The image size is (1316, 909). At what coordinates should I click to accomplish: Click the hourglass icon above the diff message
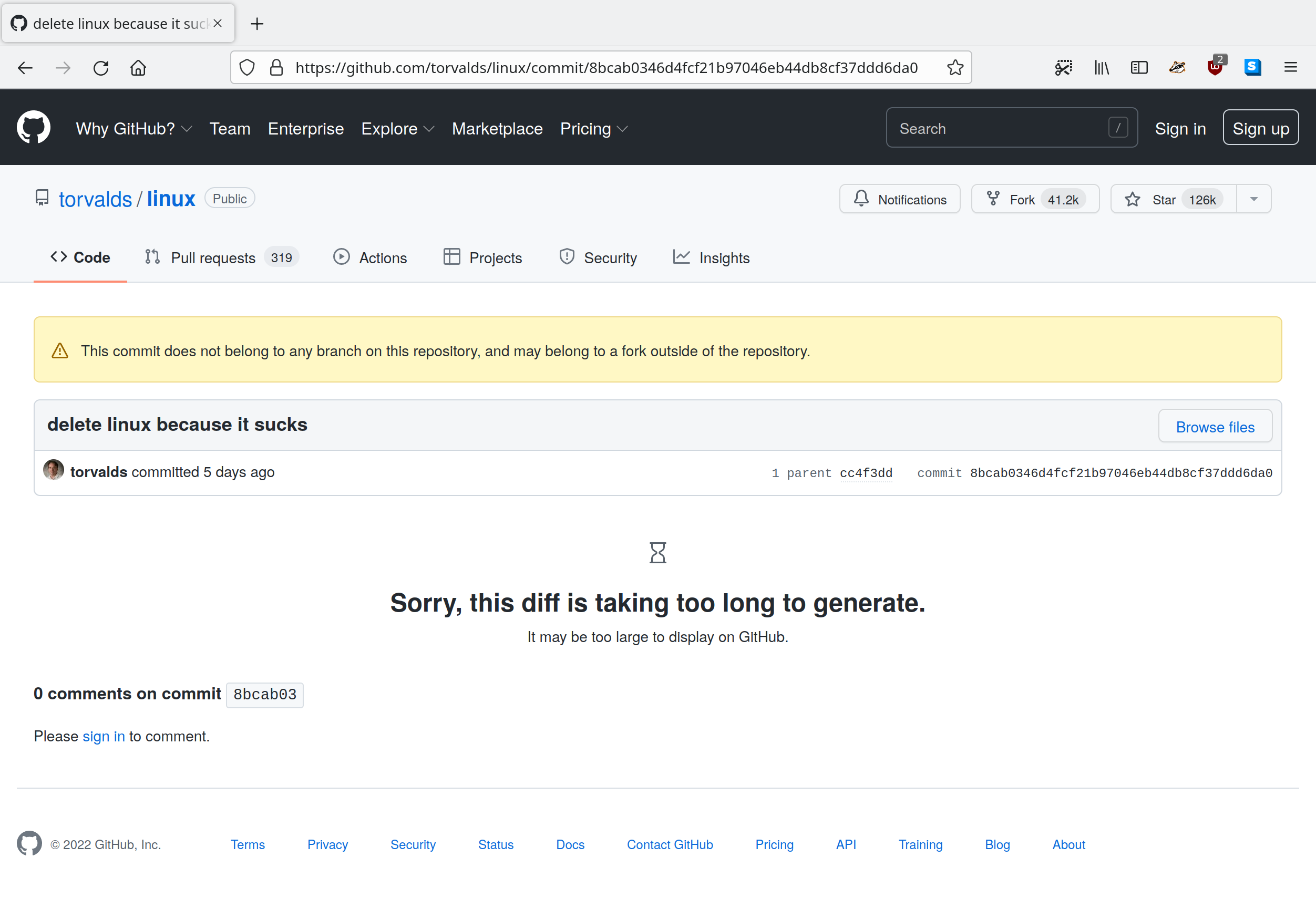[x=658, y=552]
